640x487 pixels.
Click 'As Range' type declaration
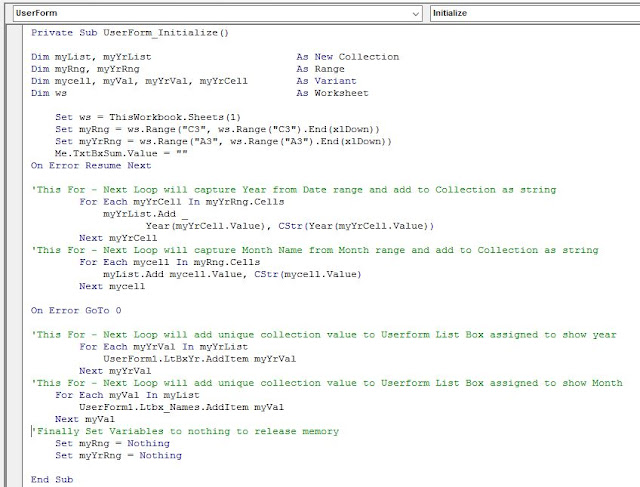[320, 69]
